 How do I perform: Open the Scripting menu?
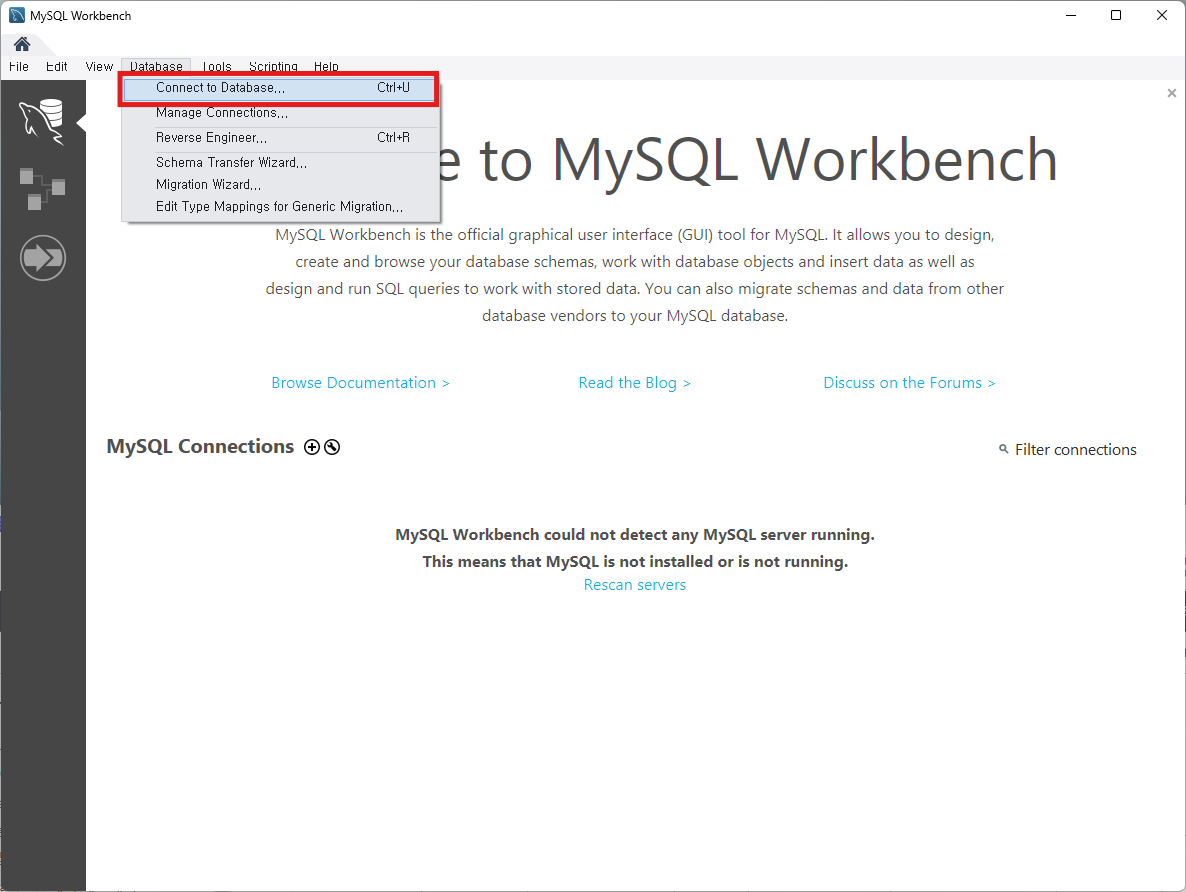click(x=273, y=67)
